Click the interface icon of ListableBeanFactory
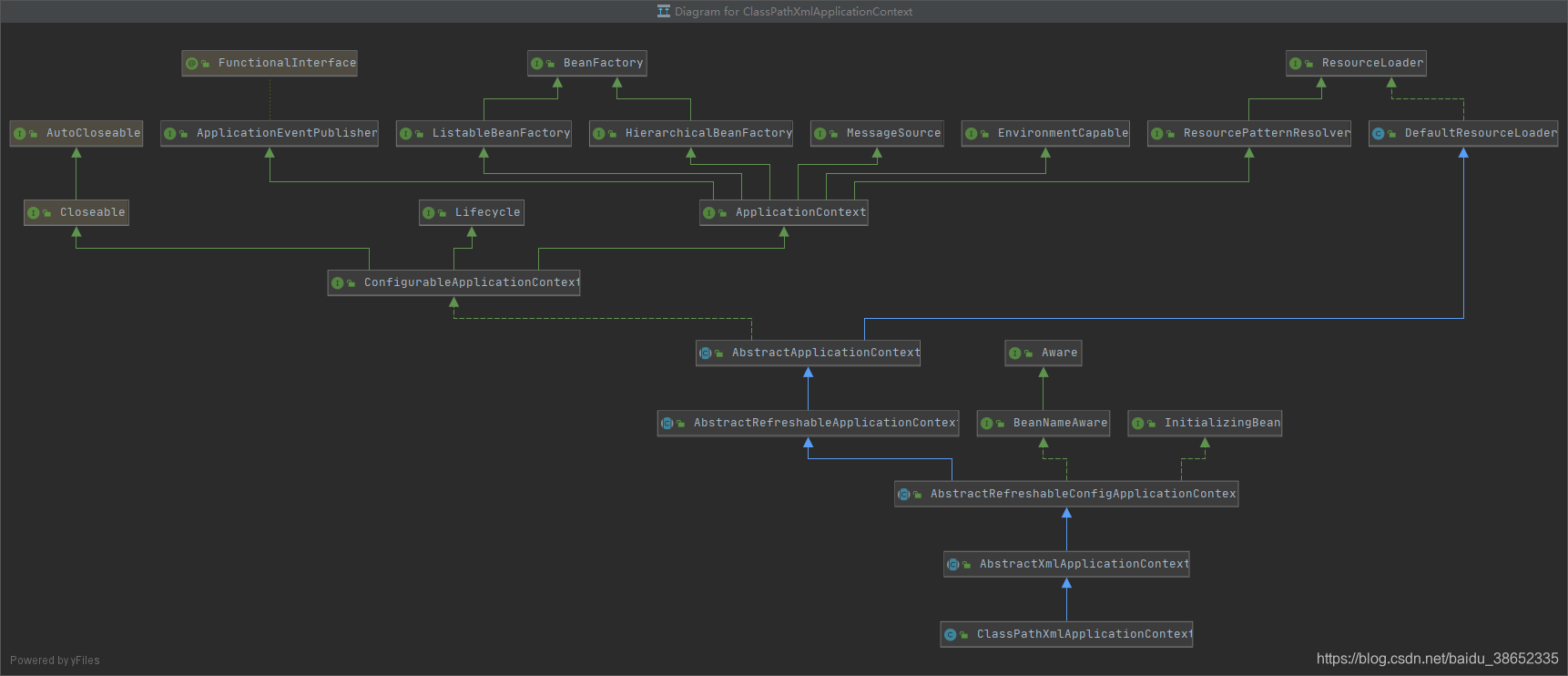Image resolution: width=1568 pixels, height=676 pixels. 406,134
